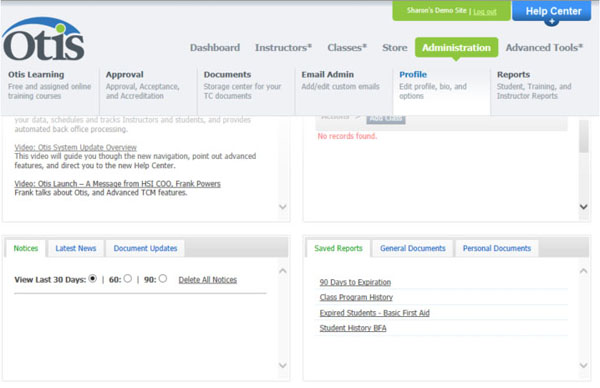Click scroll down arrow in classes panel
Viewport: 600px width, 388px height.
[583, 207]
